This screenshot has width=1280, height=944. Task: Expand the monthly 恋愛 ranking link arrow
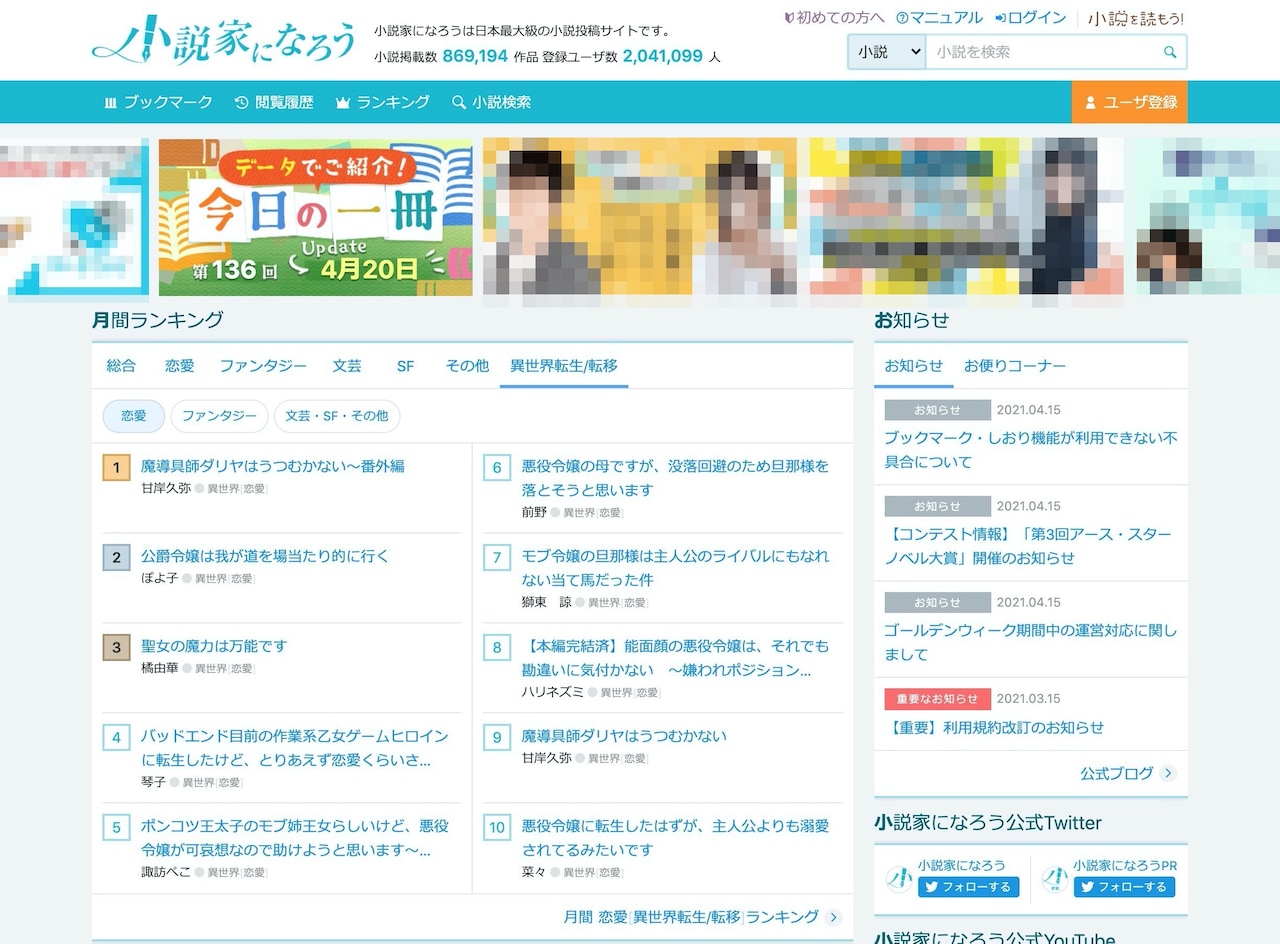tap(834, 917)
